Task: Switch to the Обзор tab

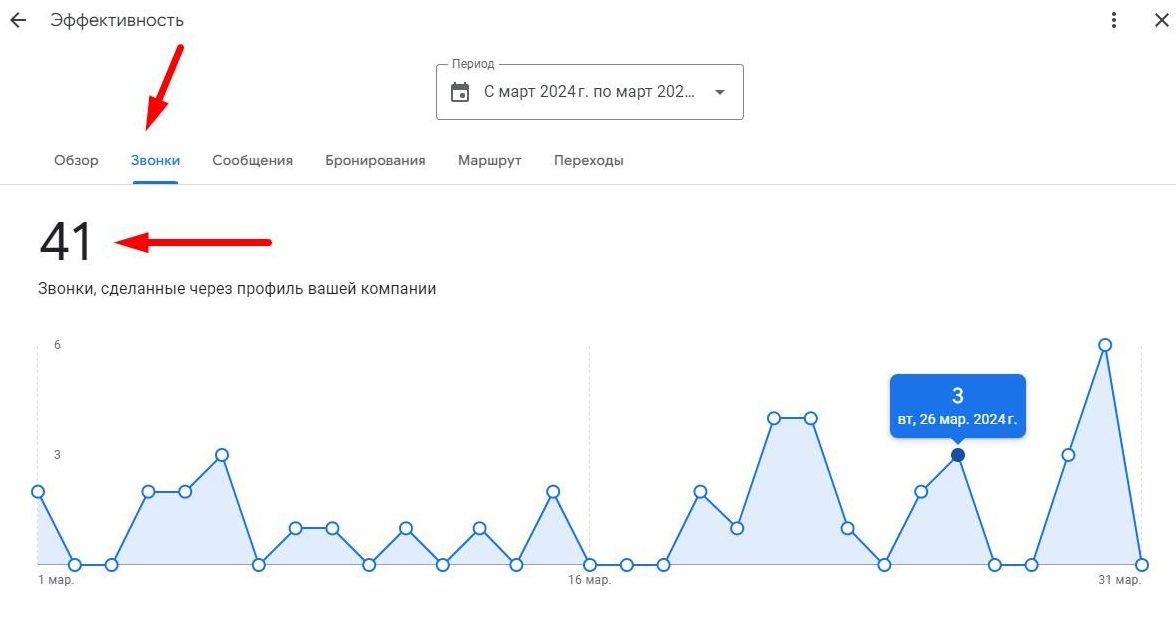Action: [76, 160]
